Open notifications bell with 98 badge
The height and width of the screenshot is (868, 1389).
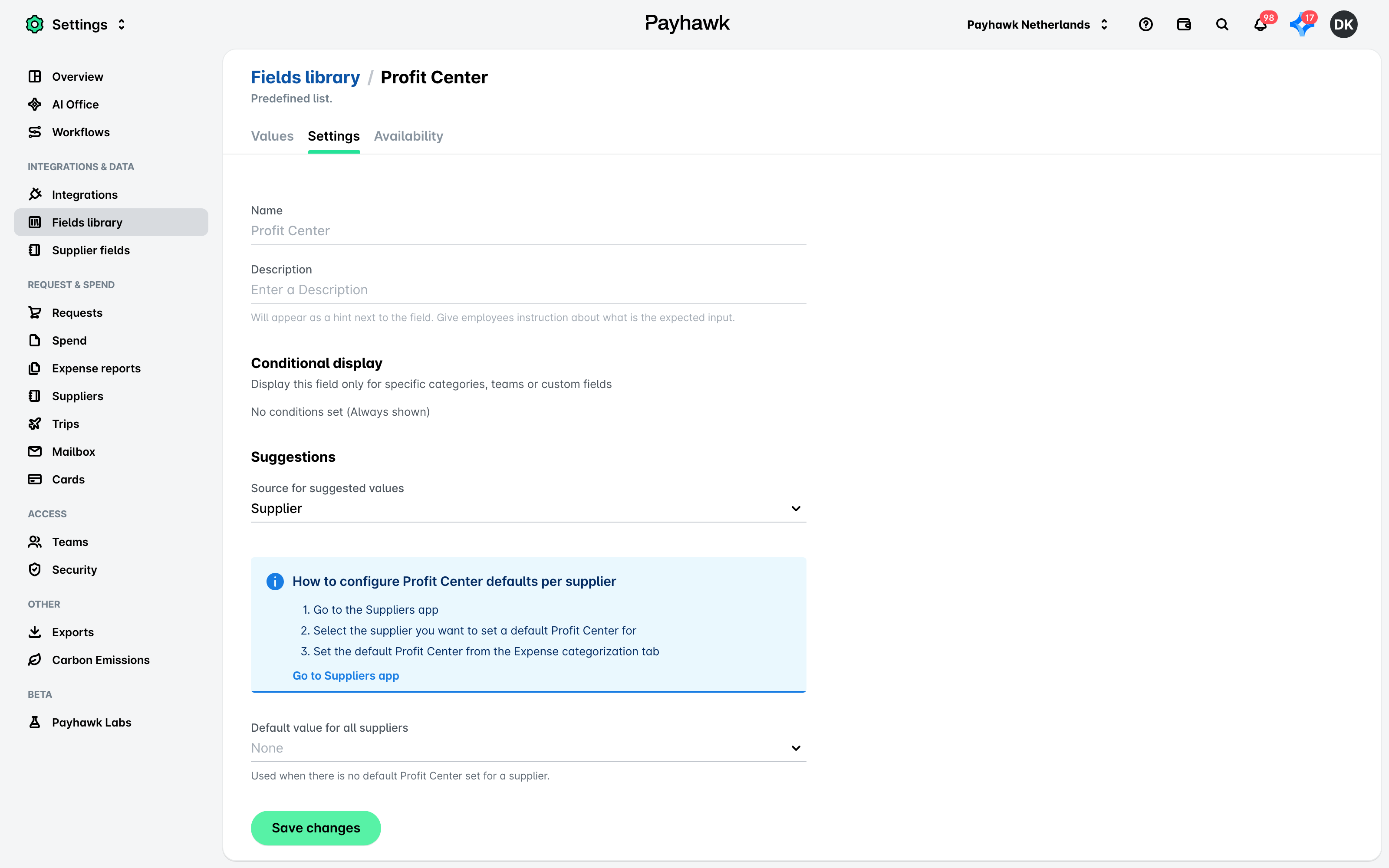tap(1261, 25)
